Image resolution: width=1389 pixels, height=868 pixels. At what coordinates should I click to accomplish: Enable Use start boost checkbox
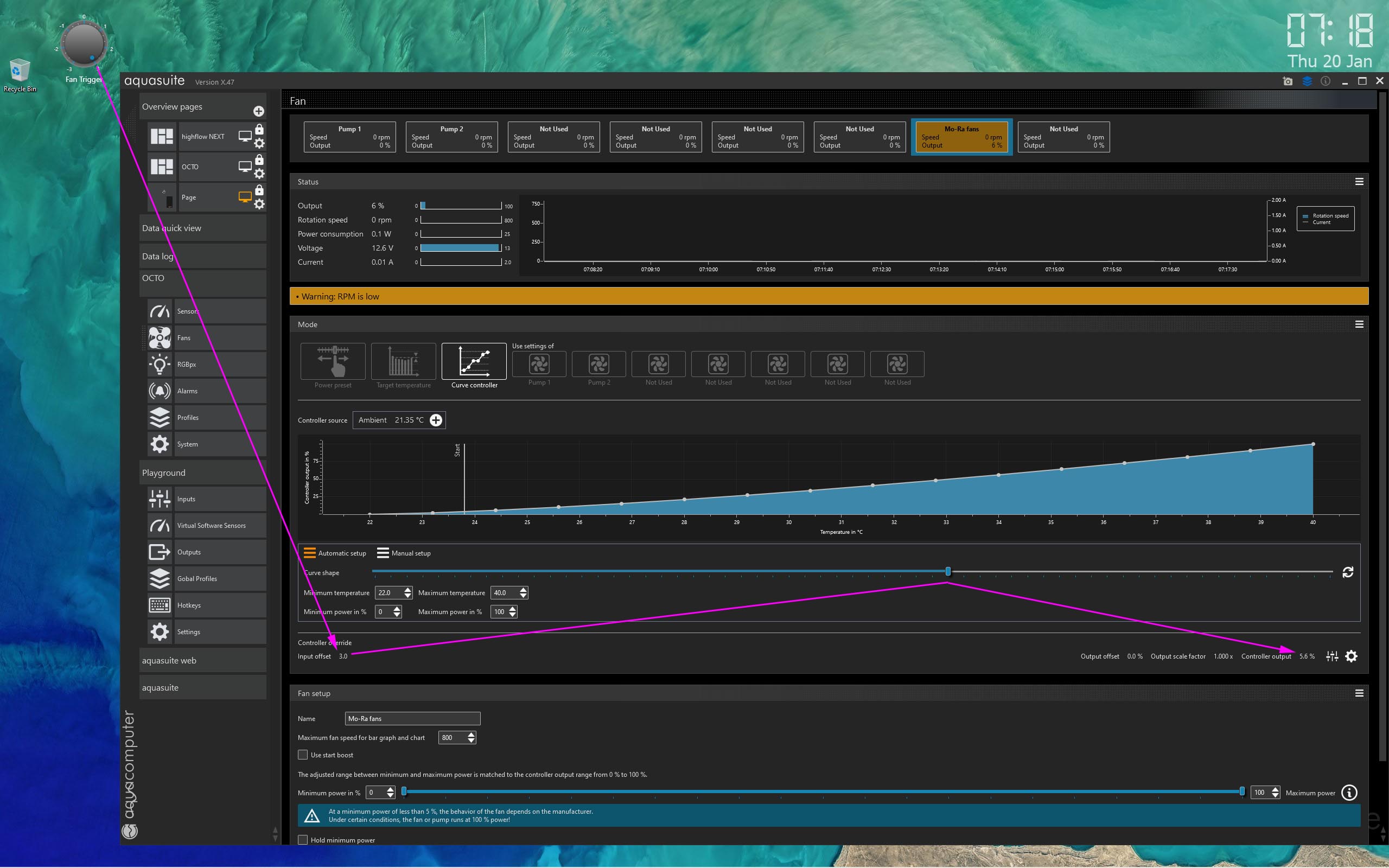click(x=303, y=755)
